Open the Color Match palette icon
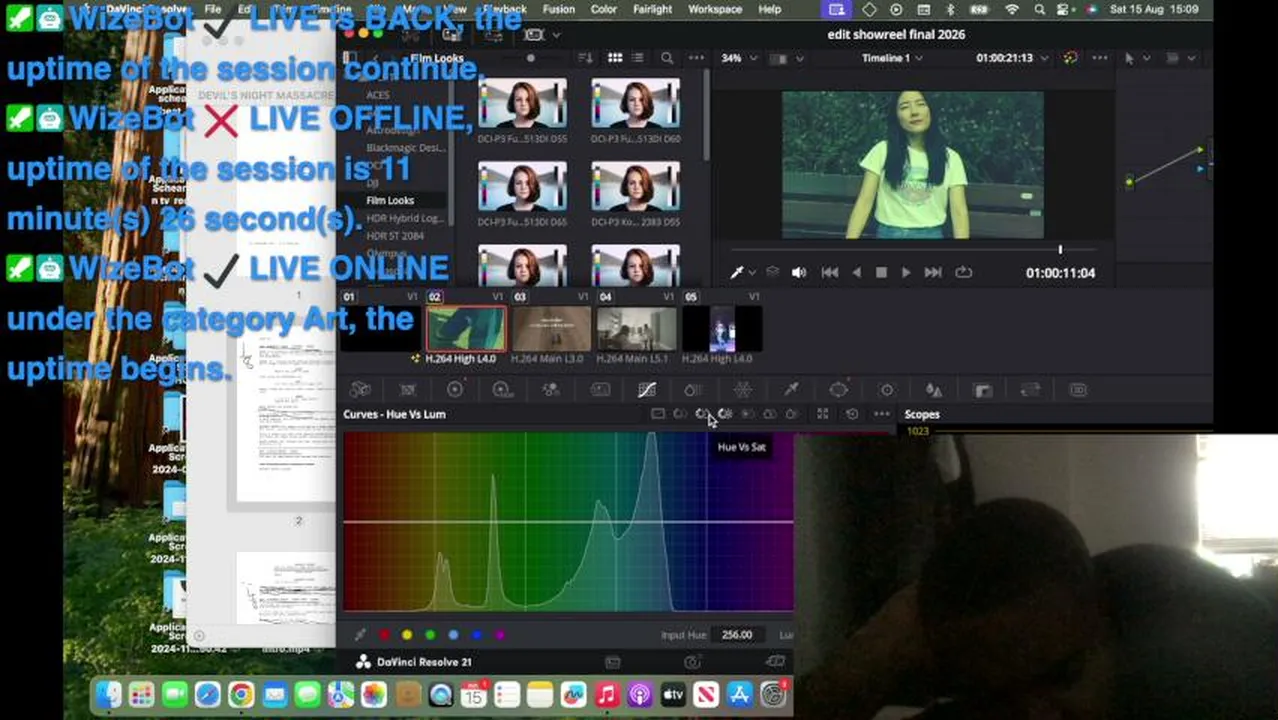 pos(408,390)
